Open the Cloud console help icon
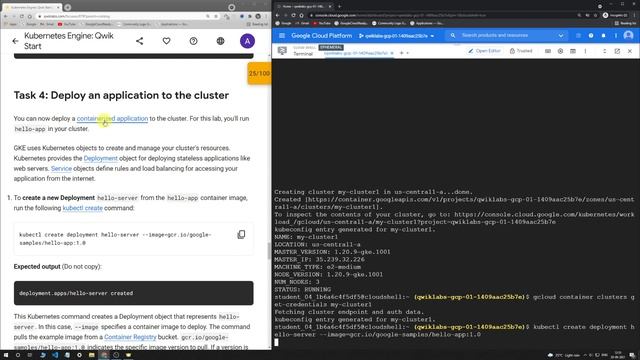Viewport: 640px width, 360px height. pos(591,36)
